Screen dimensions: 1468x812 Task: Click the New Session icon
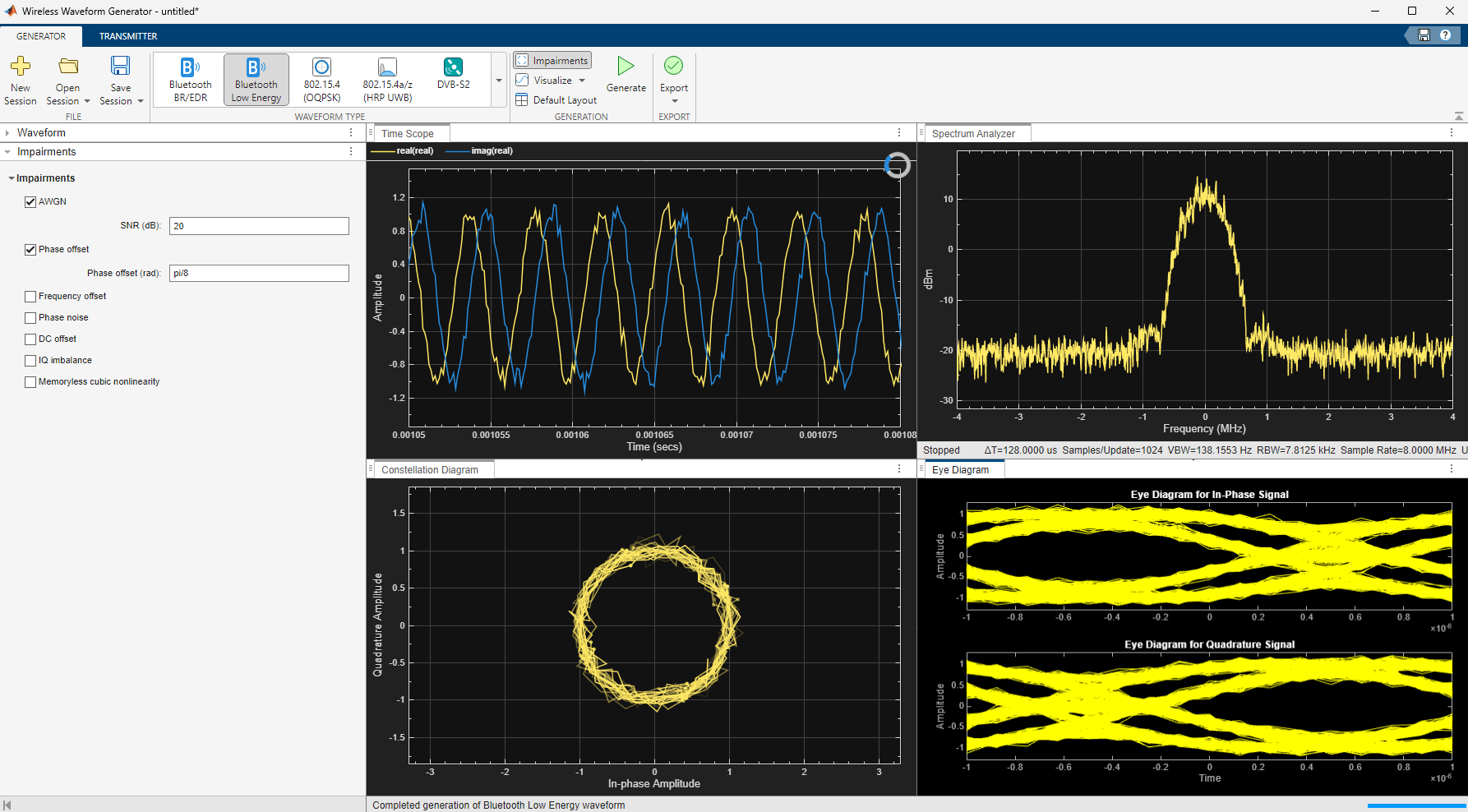point(21,67)
